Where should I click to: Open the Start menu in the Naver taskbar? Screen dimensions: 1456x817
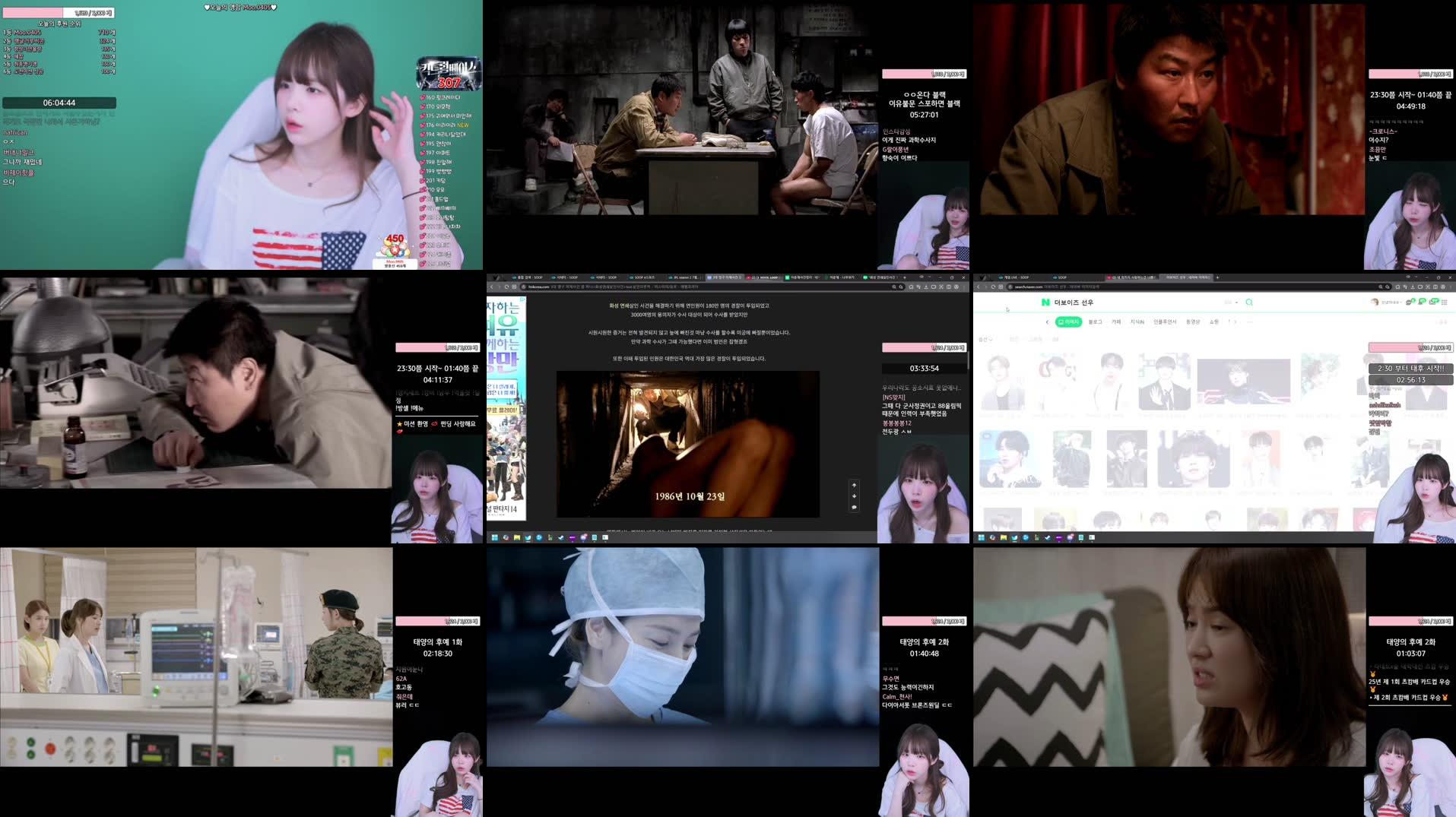click(981, 537)
